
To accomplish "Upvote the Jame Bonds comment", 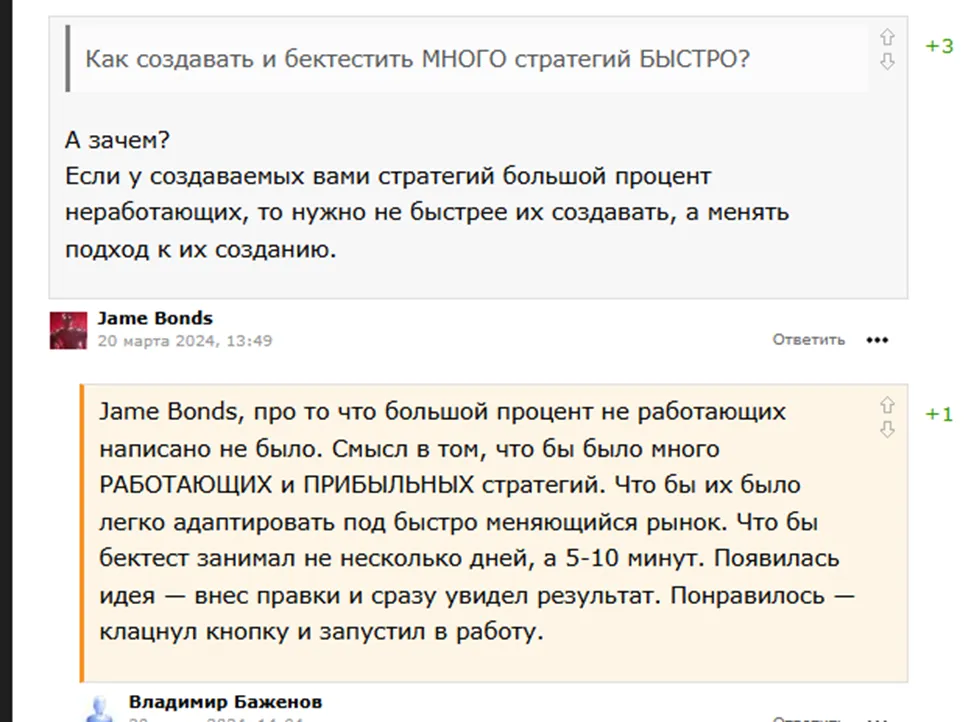I will (x=887, y=37).
